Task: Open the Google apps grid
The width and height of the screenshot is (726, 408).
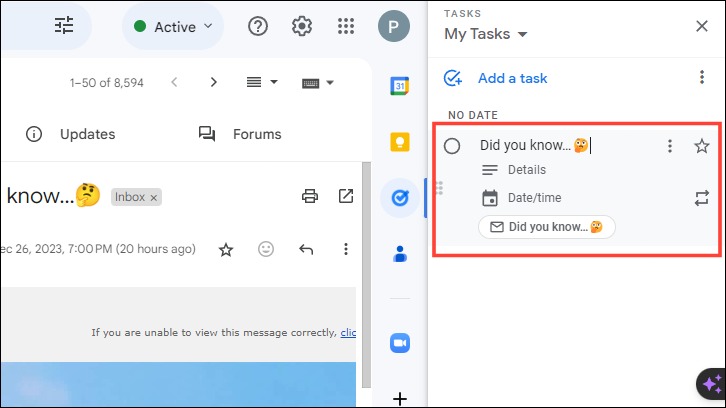Action: [x=346, y=26]
